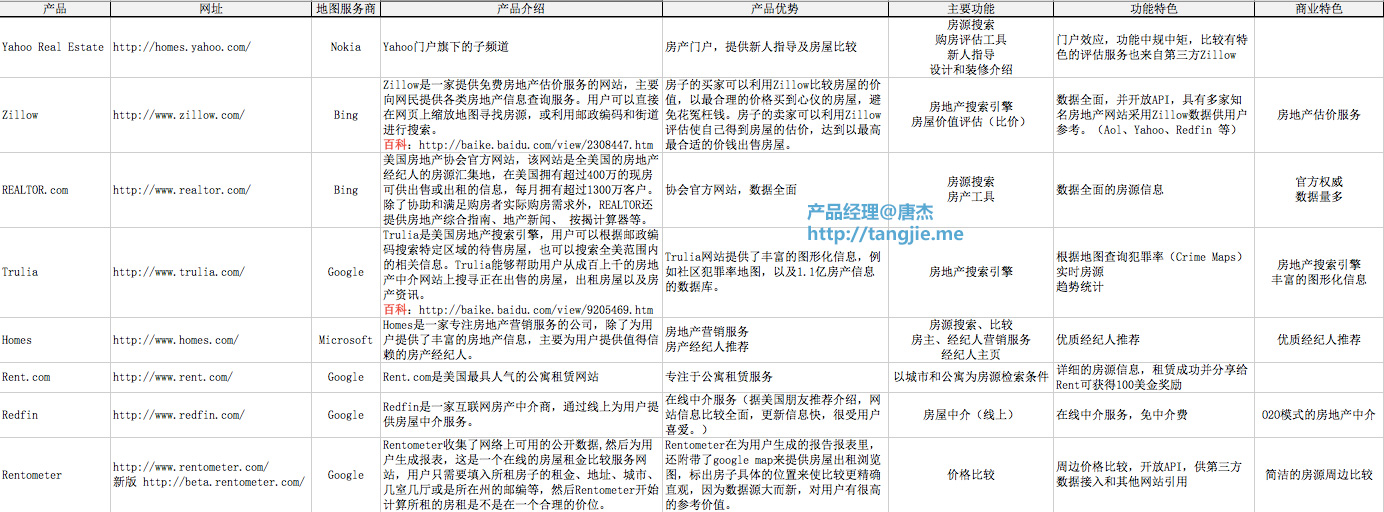1384x512 pixels.
Task: Click '房产门户，提供新人指导及房屋比较' cell
Action: pyautogui.click(x=775, y=47)
